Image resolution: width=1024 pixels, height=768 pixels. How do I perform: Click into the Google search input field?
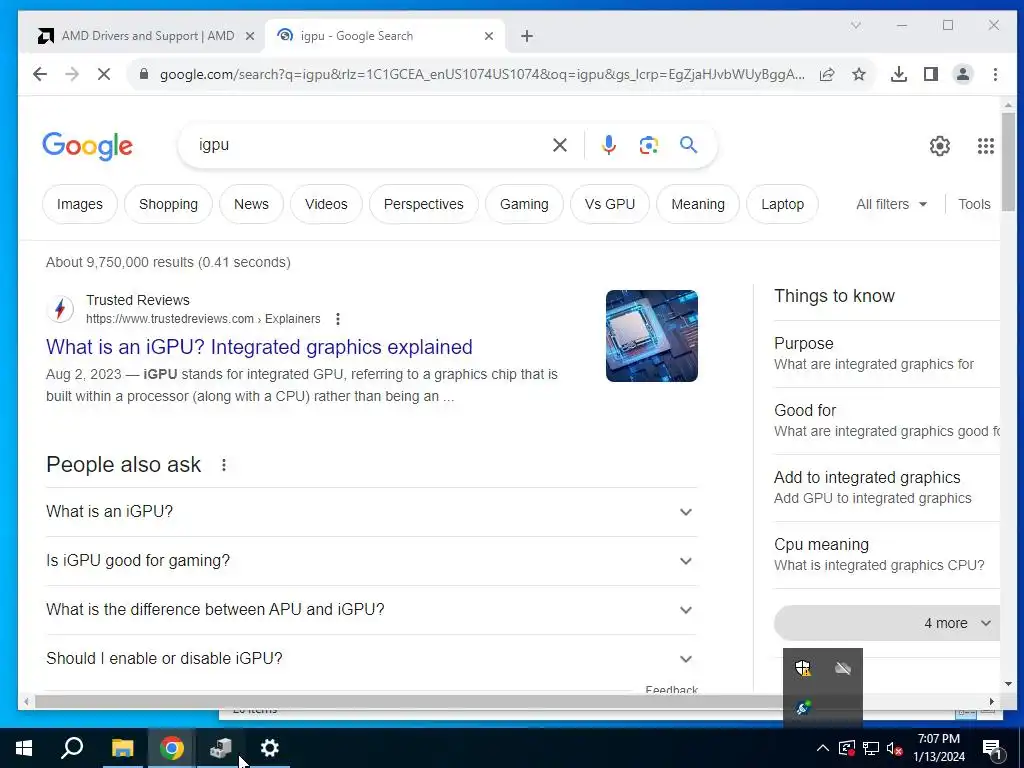pyautogui.click(x=372, y=145)
